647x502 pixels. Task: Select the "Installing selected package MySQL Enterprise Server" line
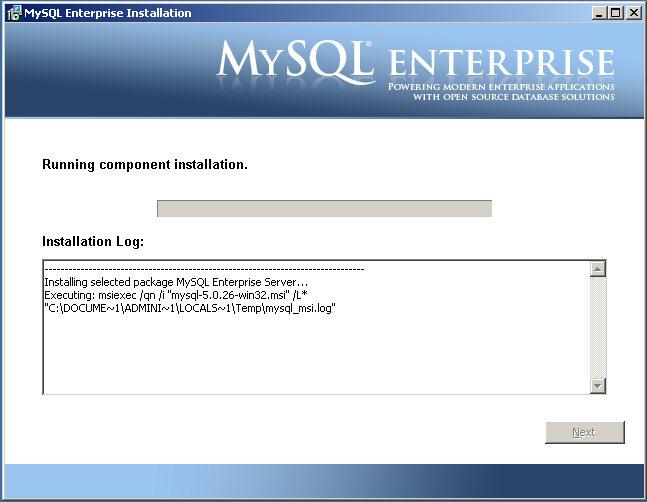coord(176,283)
